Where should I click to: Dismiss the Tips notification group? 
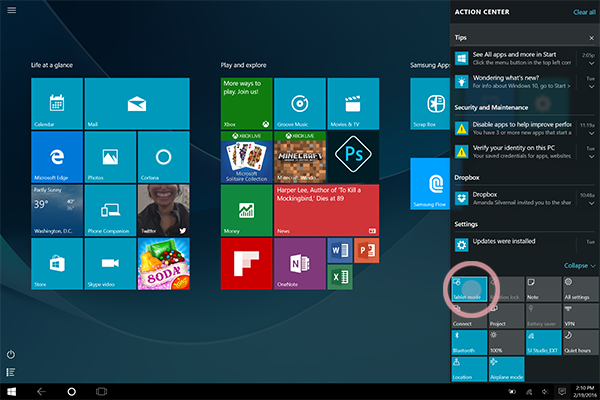click(591, 38)
